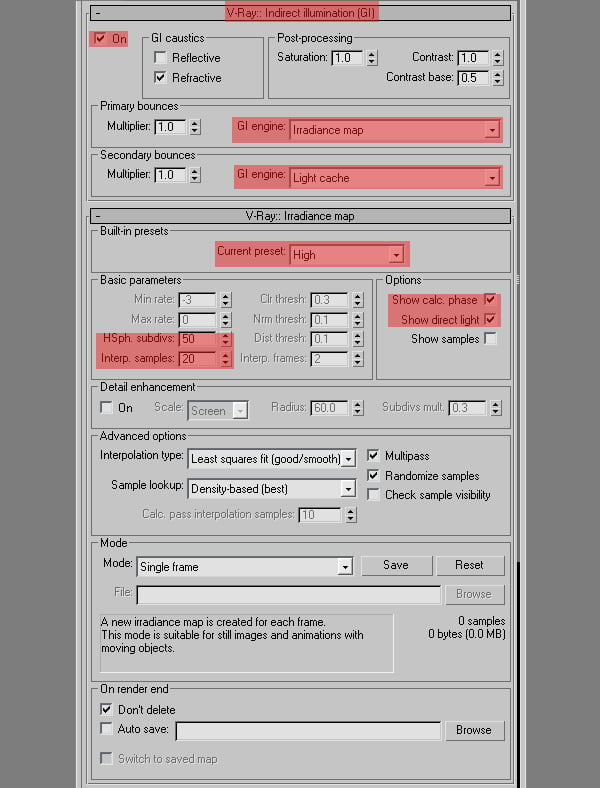Open the Sample lookup dropdown
600x788 pixels.
(x=272, y=488)
